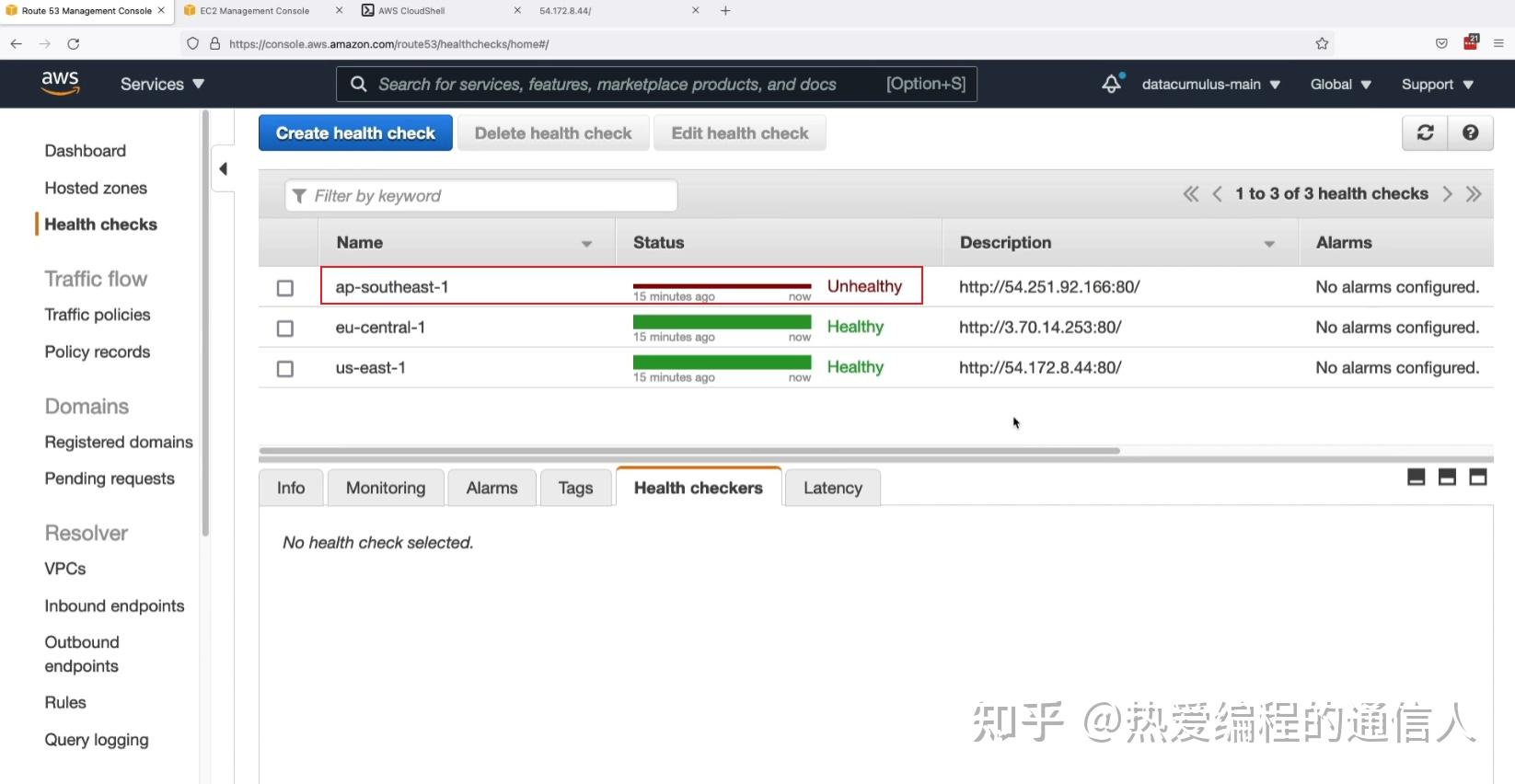The image size is (1515, 784).
Task: Click the search magnifier icon in AWS search bar
Action: (359, 84)
